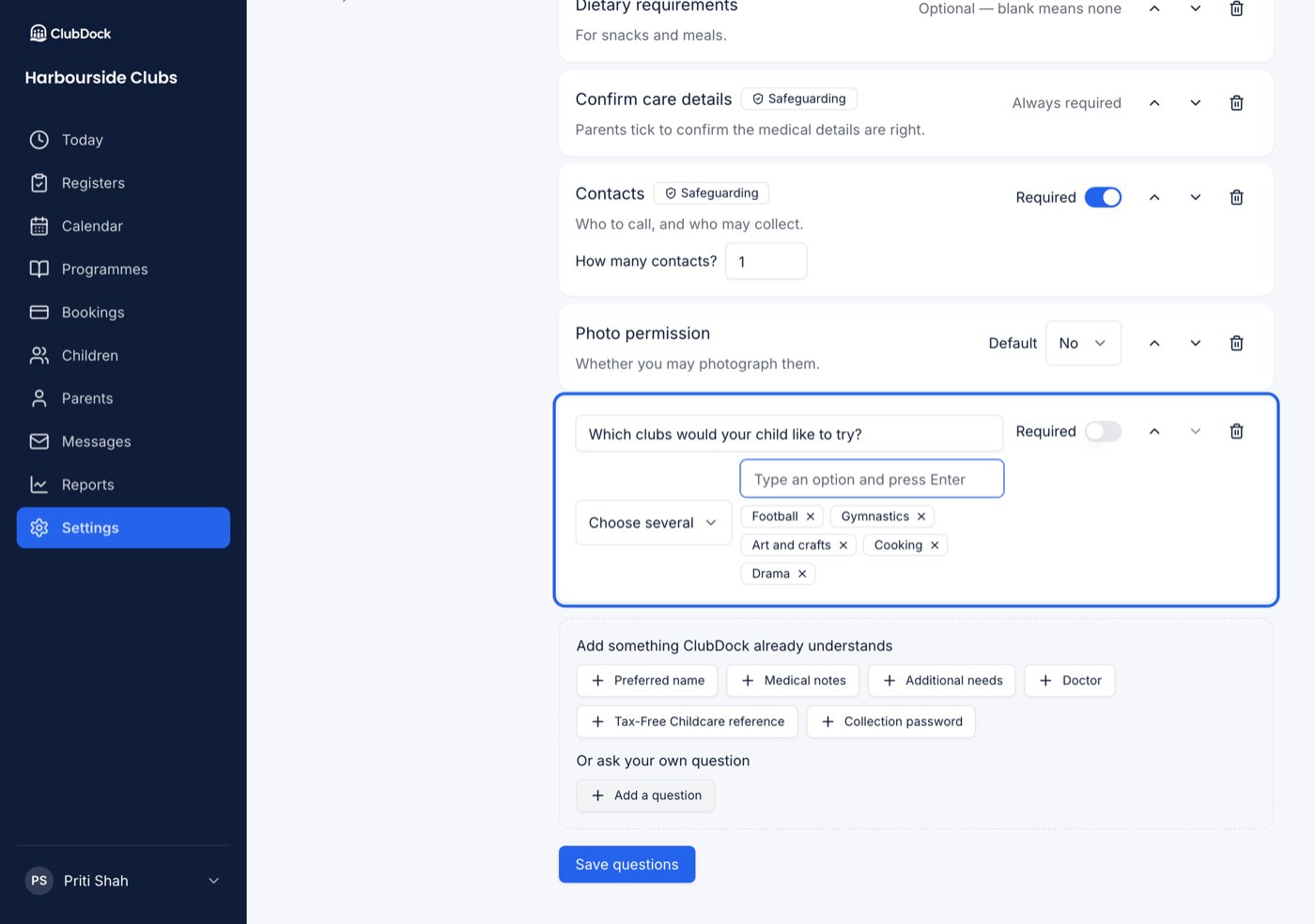Image resolution: width=1315 pixels, height=924 pixels.
Task: Delete the Dietary requirements question
Action: click(1236, 8)
